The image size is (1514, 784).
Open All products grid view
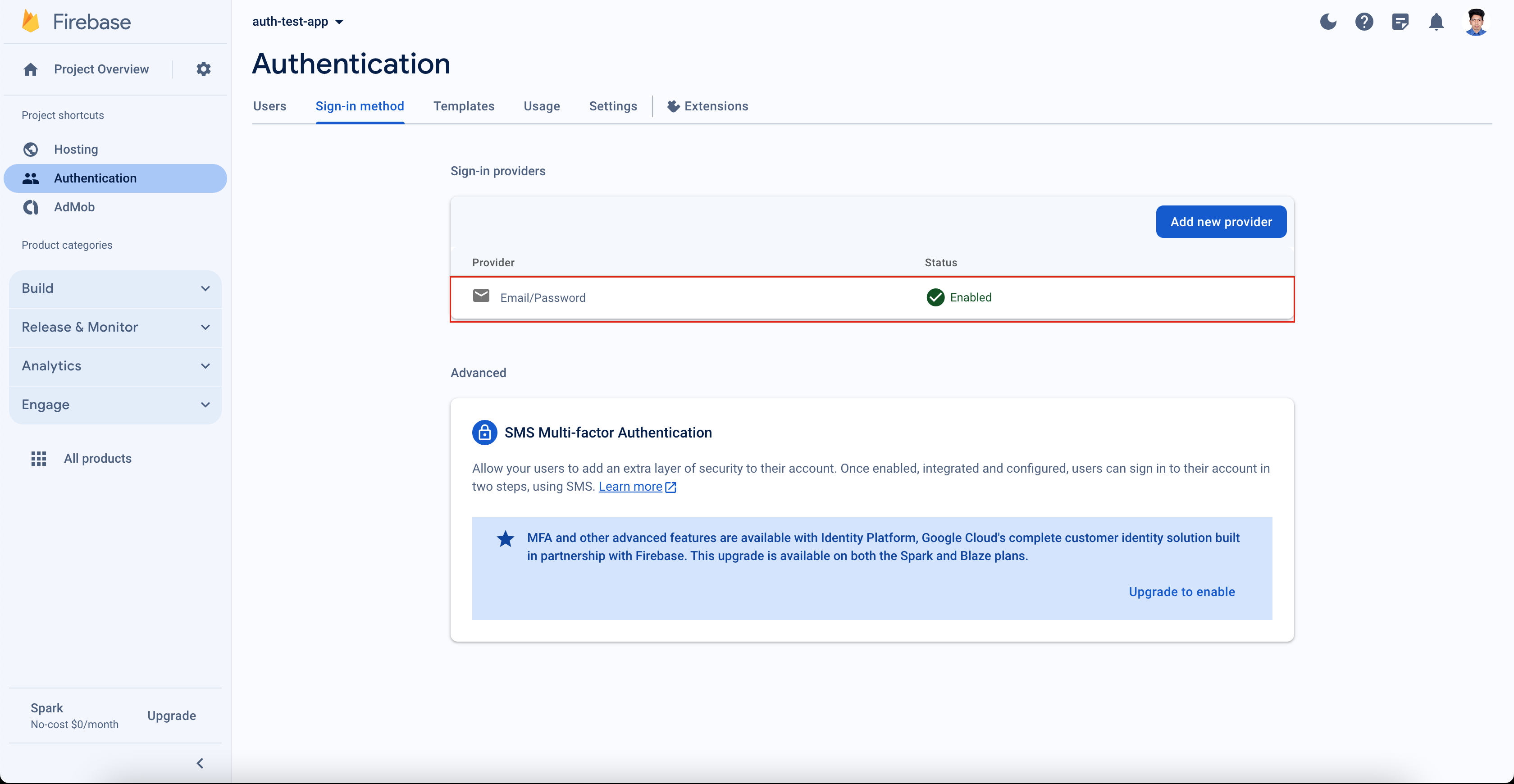pos(98,458)
